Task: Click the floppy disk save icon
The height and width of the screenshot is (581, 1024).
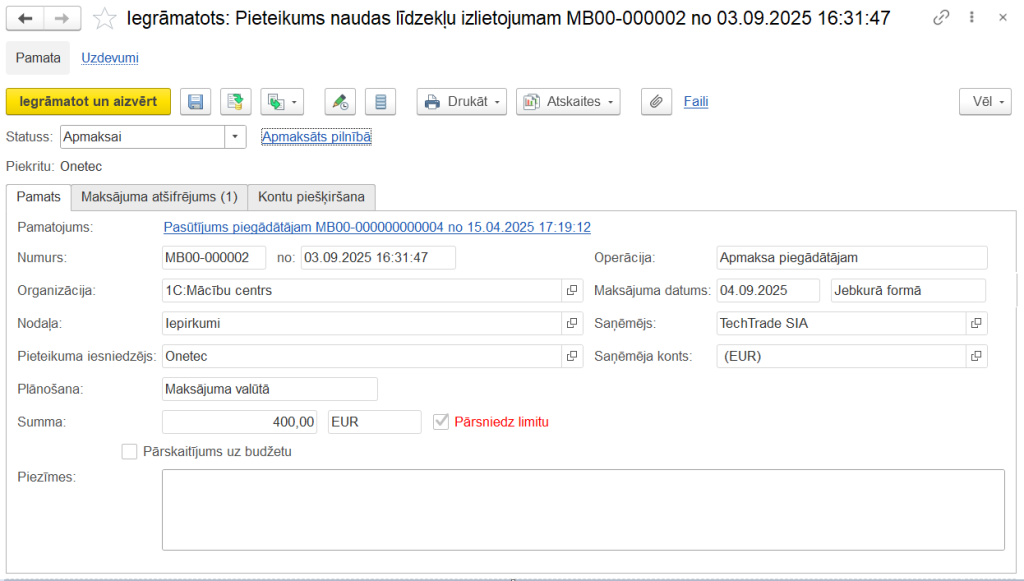Action: coord(196,101)
